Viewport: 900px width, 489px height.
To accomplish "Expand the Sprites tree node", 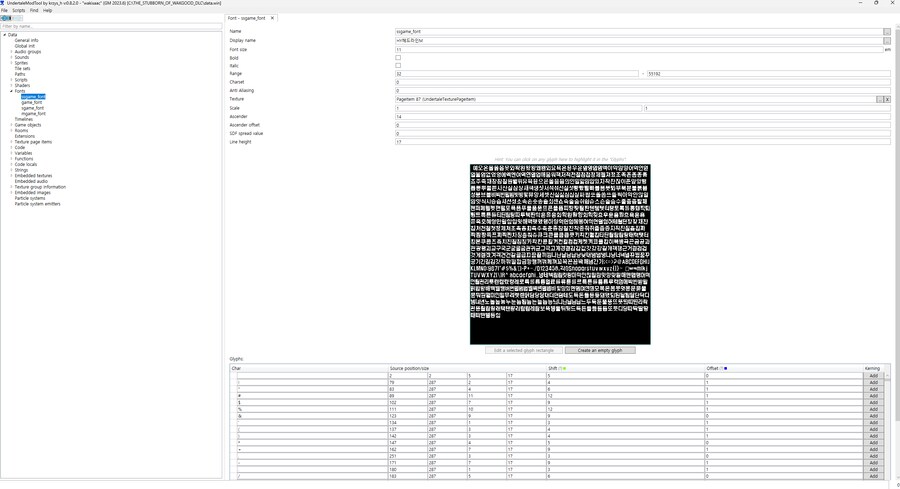I will (12, 63).
